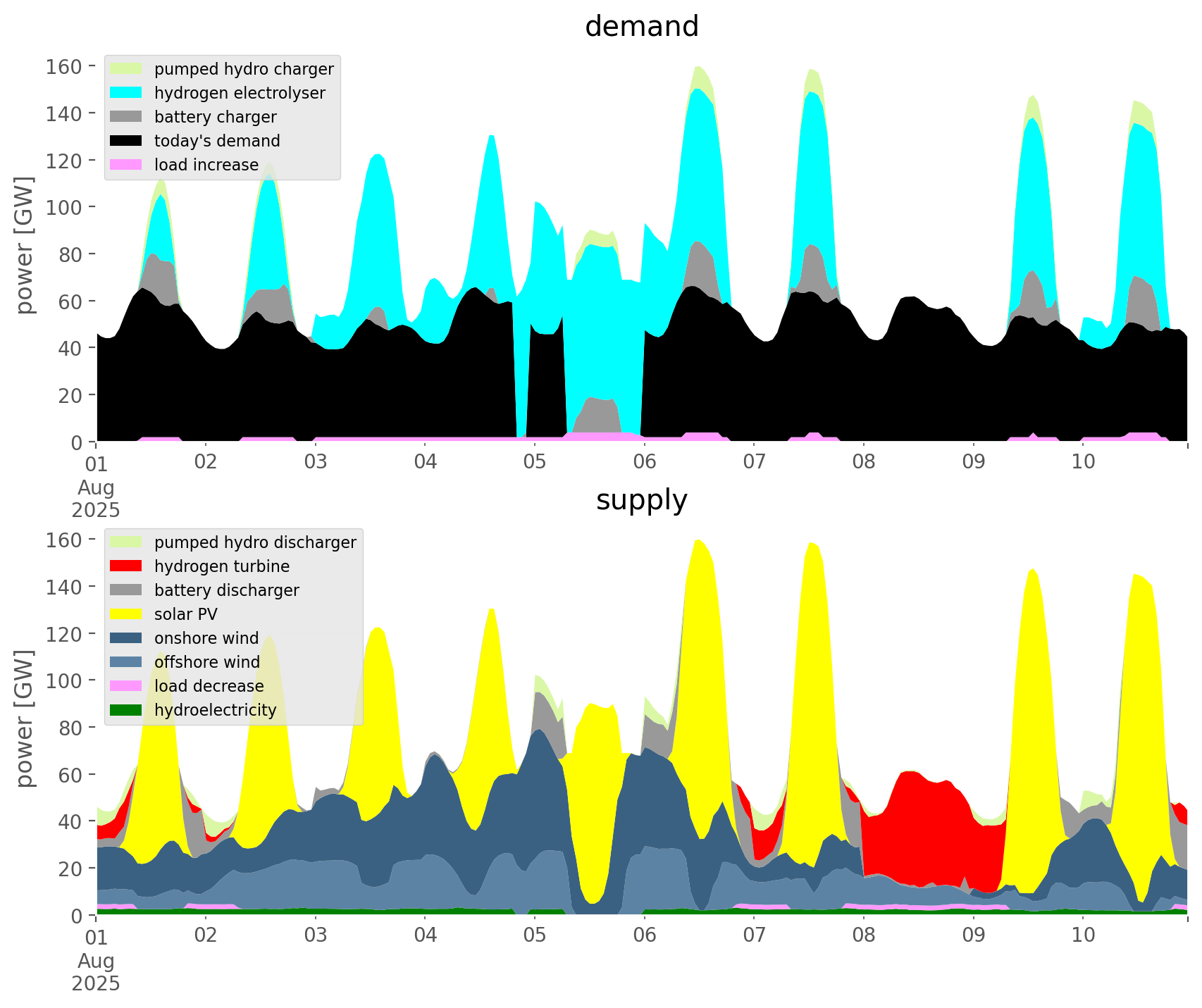Select the load decrease legend label

tap(209, 686)
